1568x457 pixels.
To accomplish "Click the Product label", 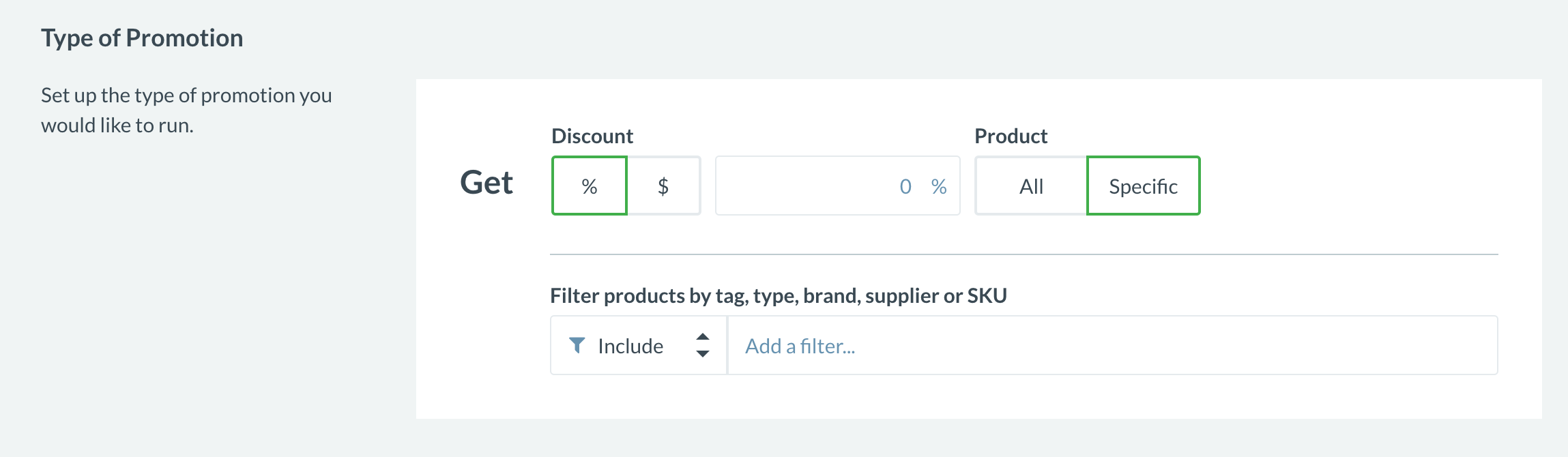I will coord(1011,136).
